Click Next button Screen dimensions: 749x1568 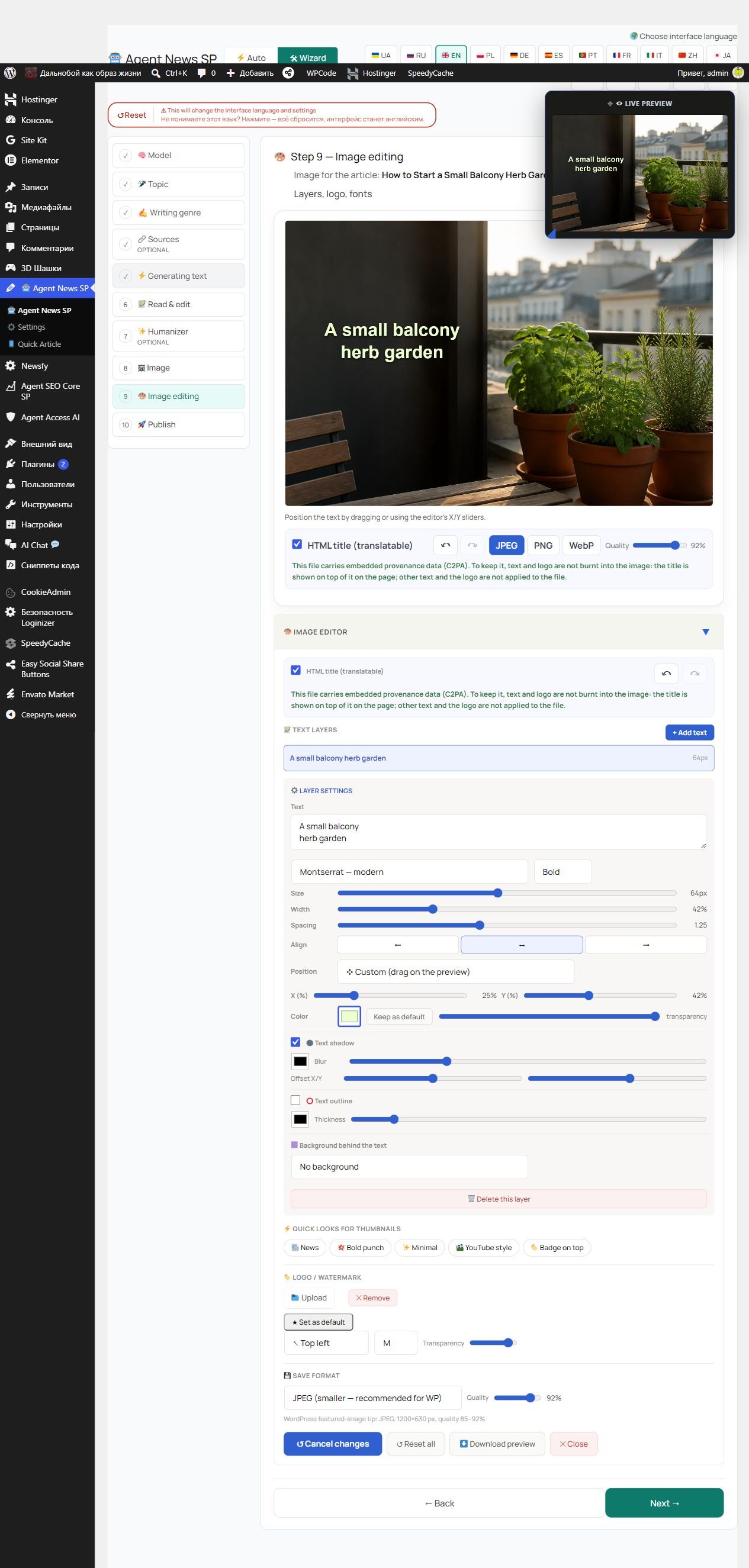pyautogui.click(x=664, y=1503)
